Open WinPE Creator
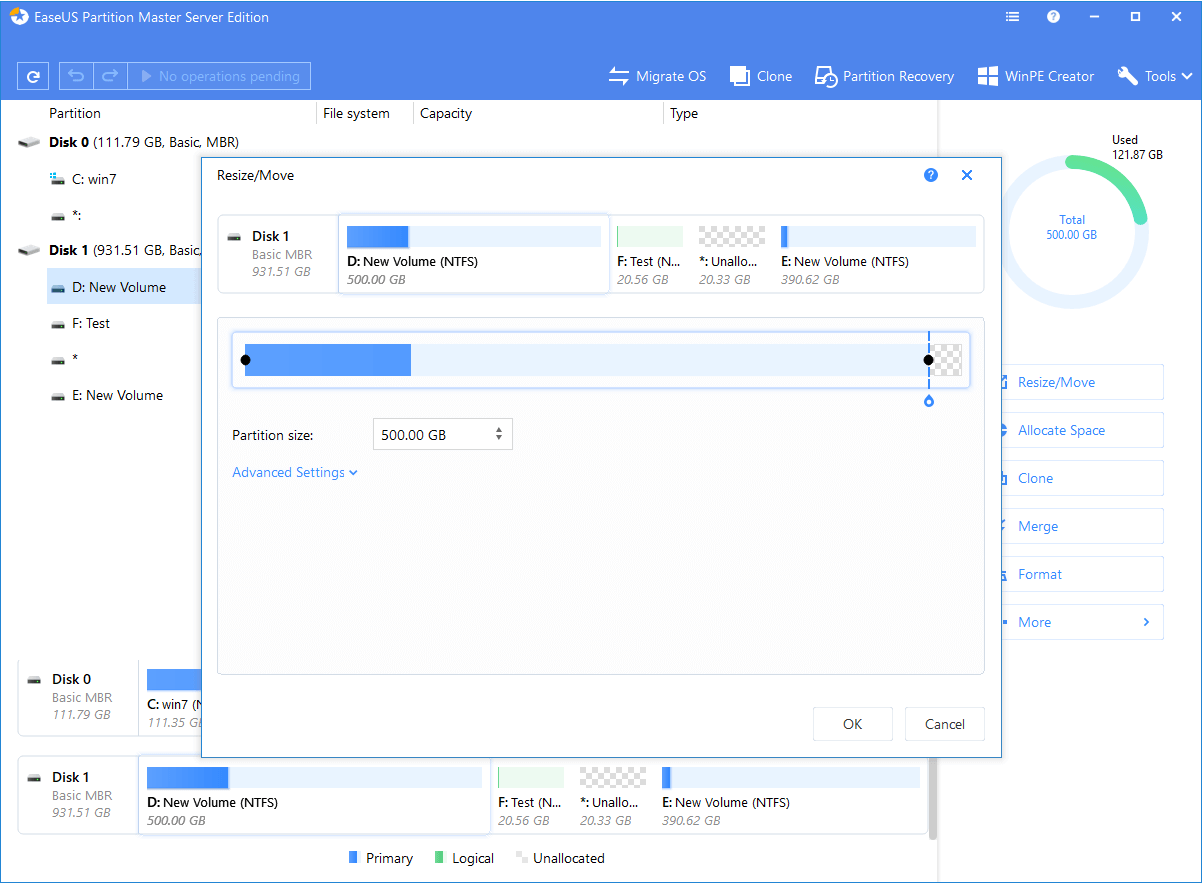Screen dimensions: 1202x883 click(x=1036, y=76)
